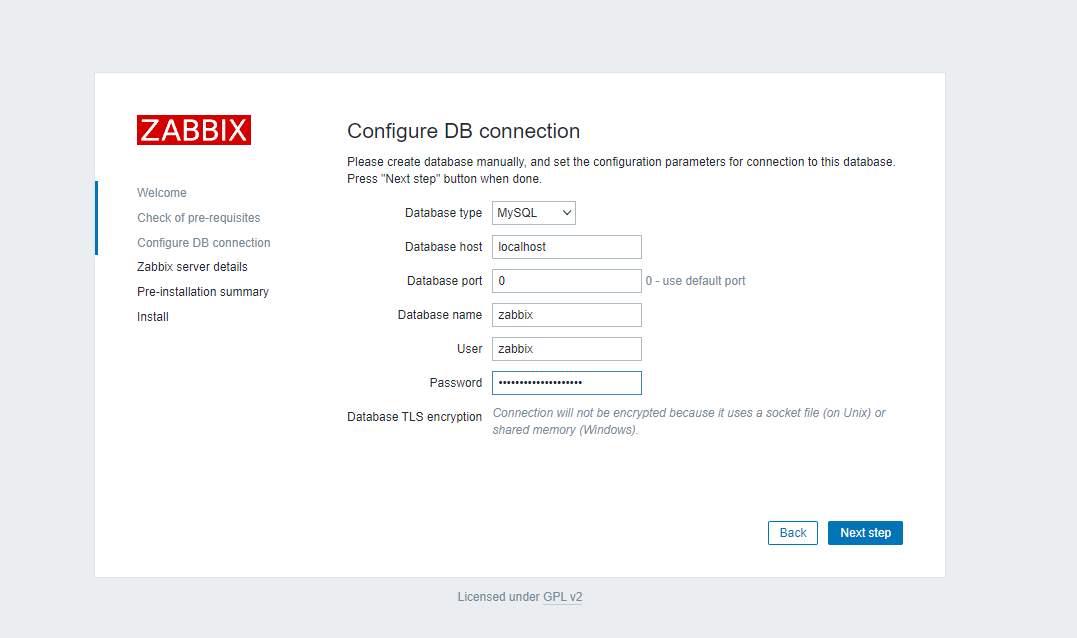This screenshot has height=638, width=1077.
Task: Go to the Welcome step in sidebar
Action: [162, 193]
